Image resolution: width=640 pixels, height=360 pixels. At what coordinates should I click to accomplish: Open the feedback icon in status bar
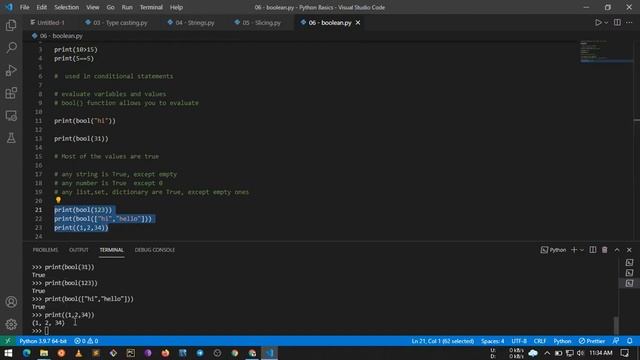[616, 341]
